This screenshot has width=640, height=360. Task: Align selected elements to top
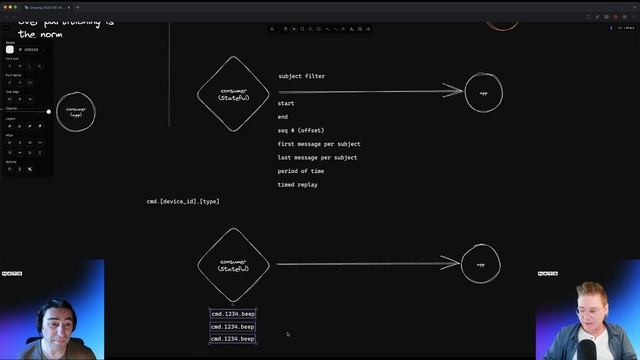[10, 153]
